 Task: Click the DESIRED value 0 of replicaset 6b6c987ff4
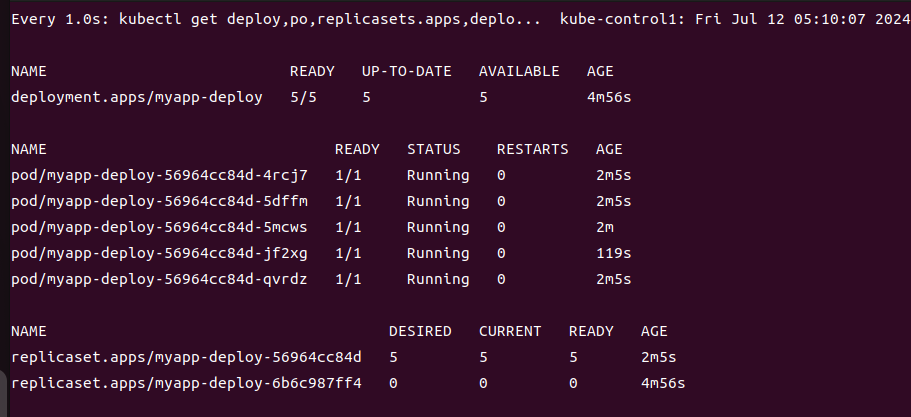pyautogui.click(x=393, y=383)
